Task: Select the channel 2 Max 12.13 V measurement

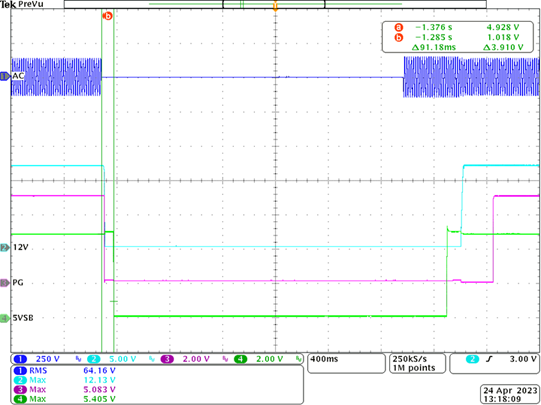Action: [x=64, y=380]
